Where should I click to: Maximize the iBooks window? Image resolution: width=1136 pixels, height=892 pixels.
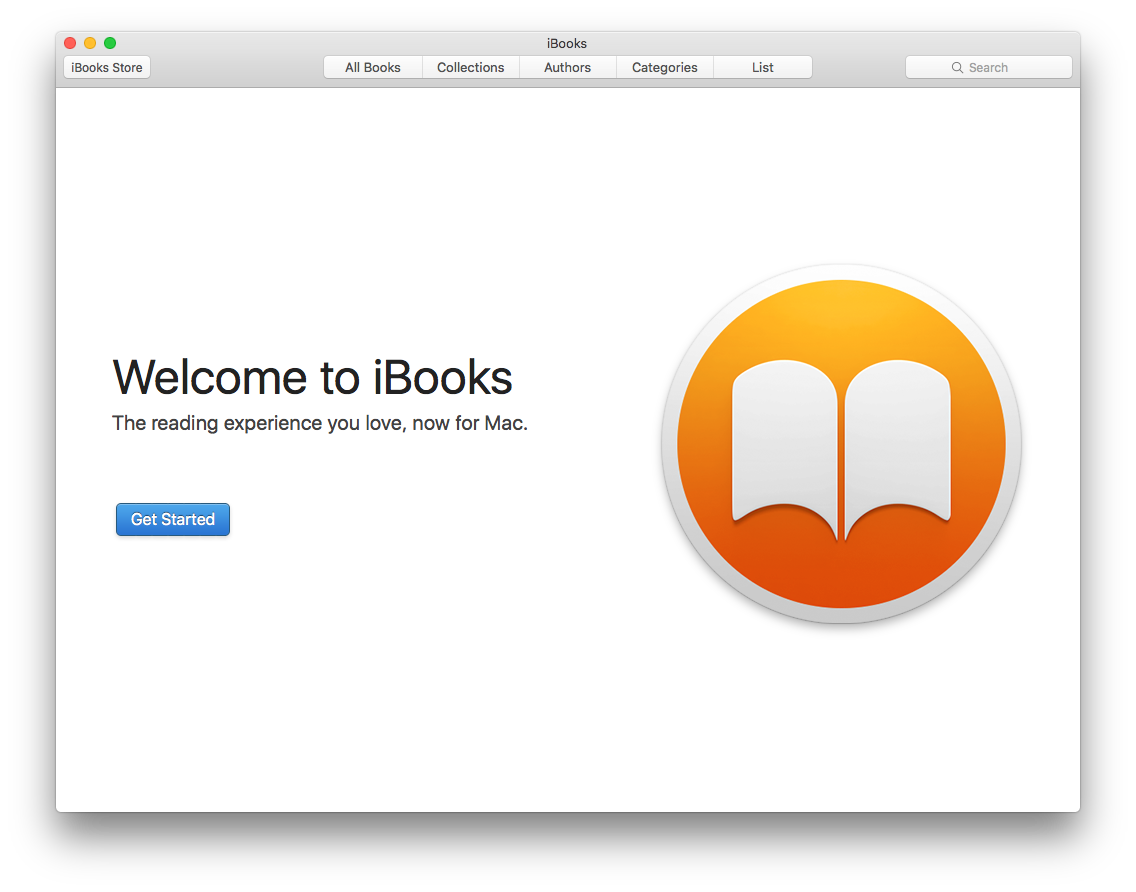tap(110, 43)
